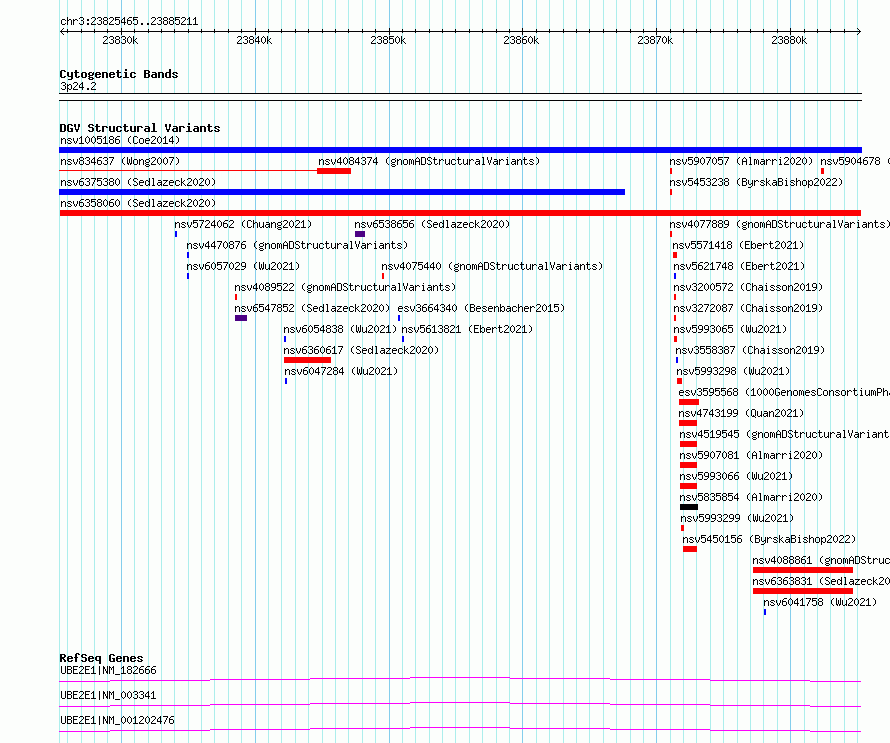The image size is (890, 743).
Task: Click the DGV Structural Variants track title
Action: [140, 128]
